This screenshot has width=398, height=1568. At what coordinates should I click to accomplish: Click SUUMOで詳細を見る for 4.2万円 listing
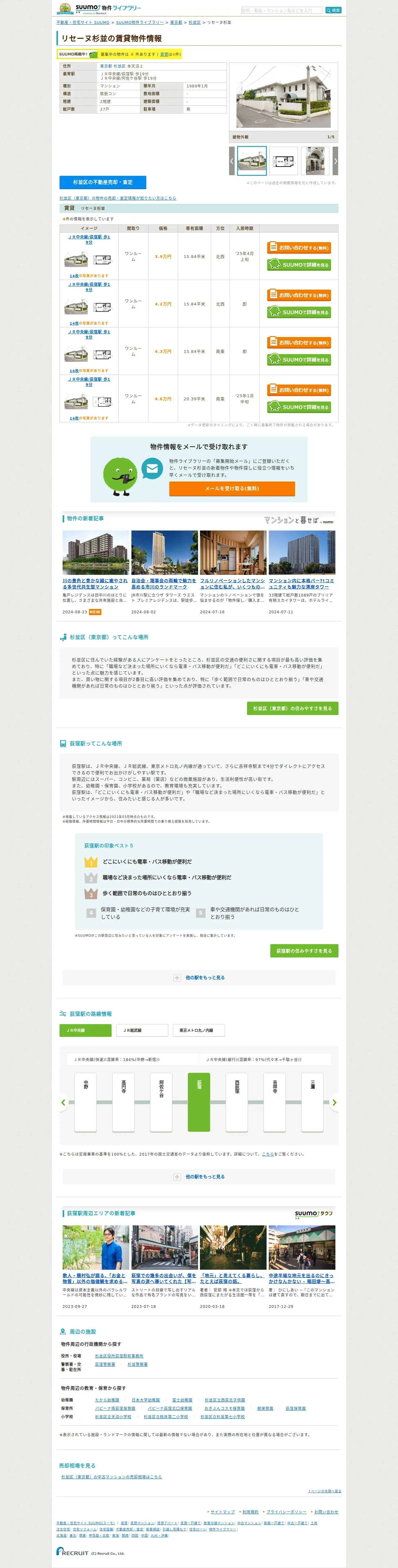point(299,312)
